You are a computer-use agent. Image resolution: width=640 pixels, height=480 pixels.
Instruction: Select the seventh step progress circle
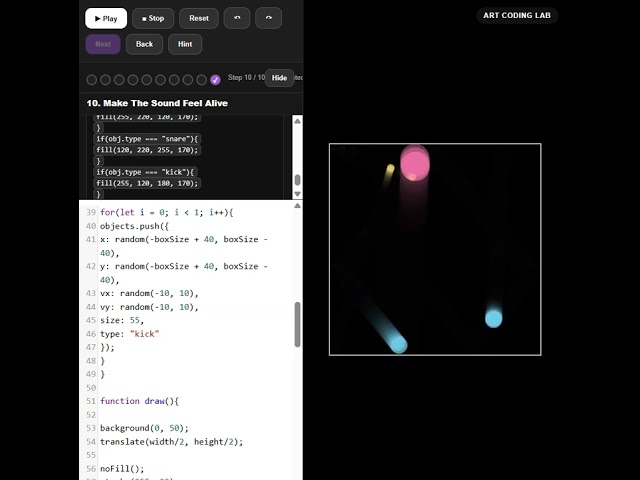coord(174,80)
